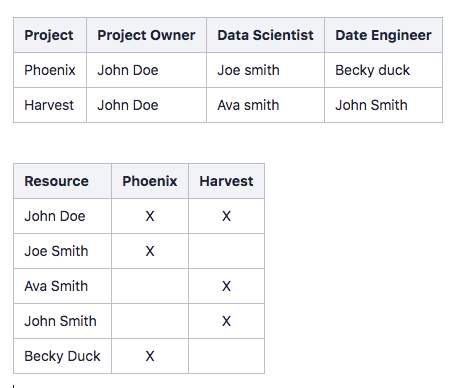Click the Joe smith data scientist cell
Viewport: 458px width, 388px height.
(x=265, y=70)
